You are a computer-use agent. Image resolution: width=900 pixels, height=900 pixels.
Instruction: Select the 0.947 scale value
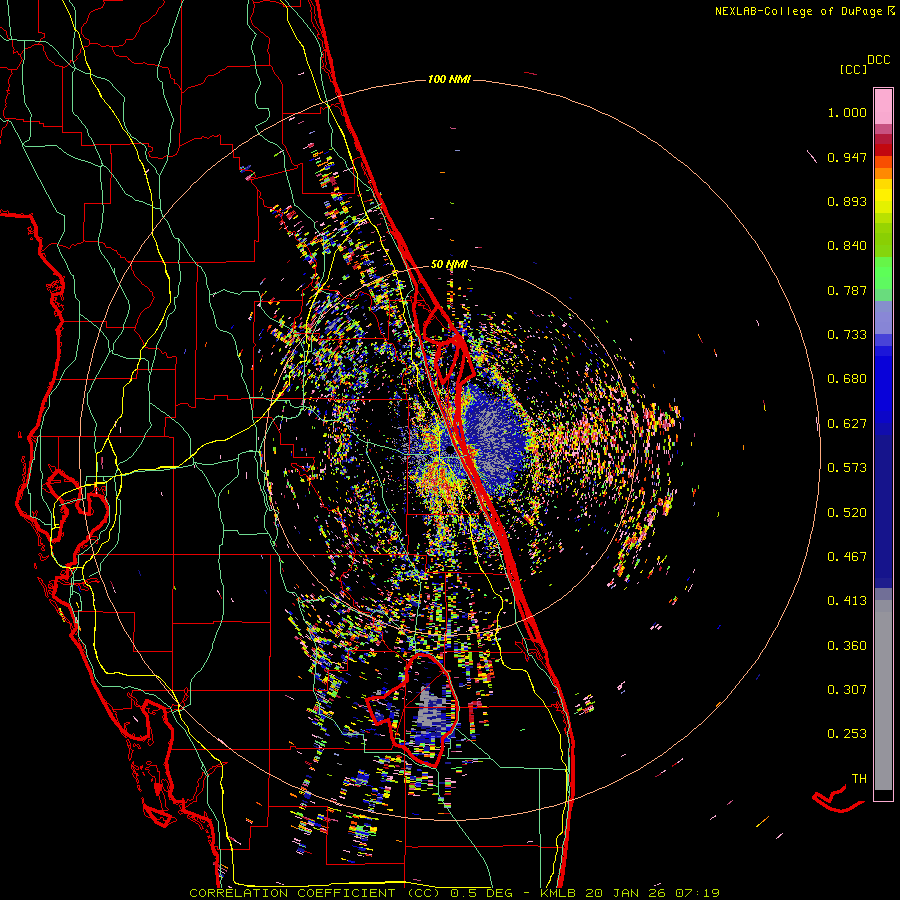pos(847,157)
